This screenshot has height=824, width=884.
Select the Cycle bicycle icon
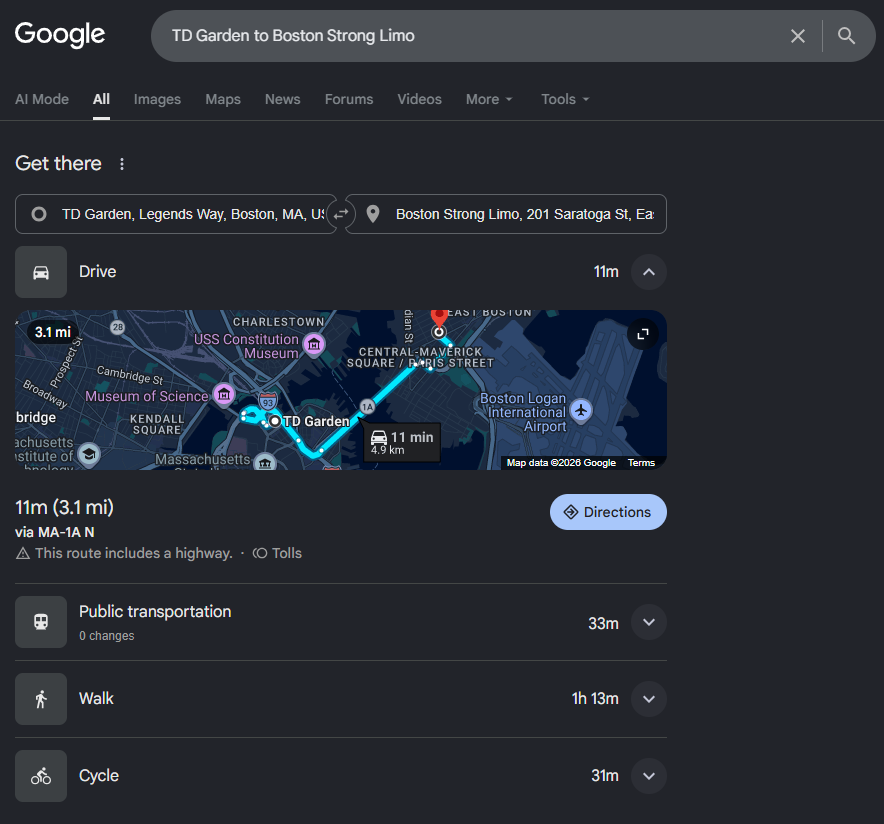(x=41, y=776)
